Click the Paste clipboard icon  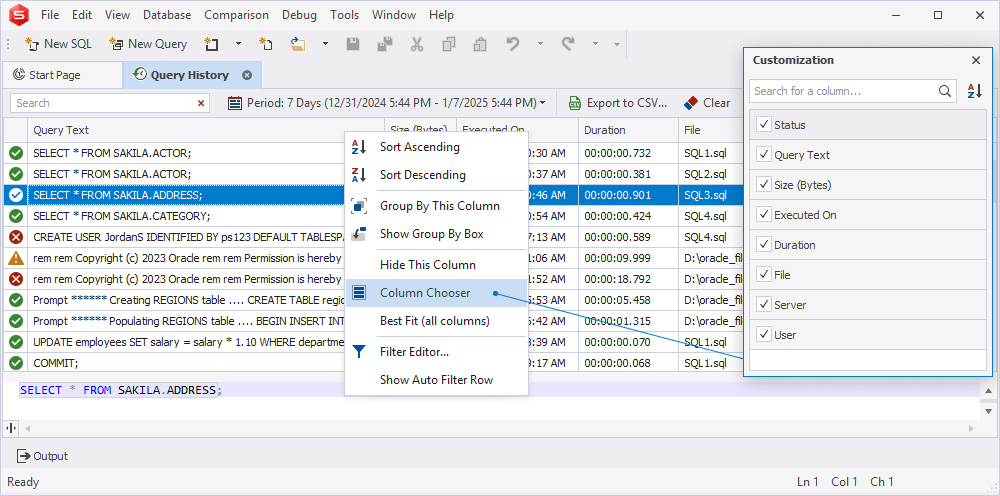point(480,44)
